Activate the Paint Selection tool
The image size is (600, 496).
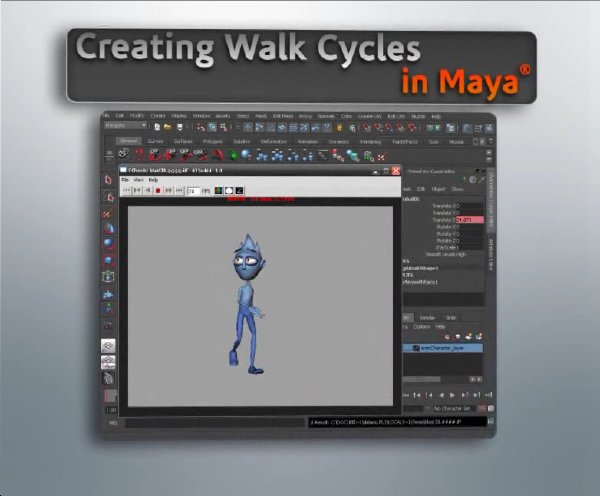(108, 213)
